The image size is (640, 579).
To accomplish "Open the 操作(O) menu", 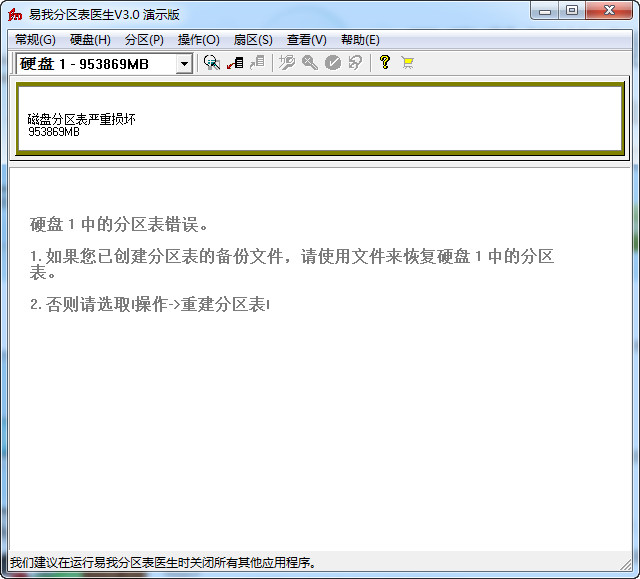I will point(199,40).
